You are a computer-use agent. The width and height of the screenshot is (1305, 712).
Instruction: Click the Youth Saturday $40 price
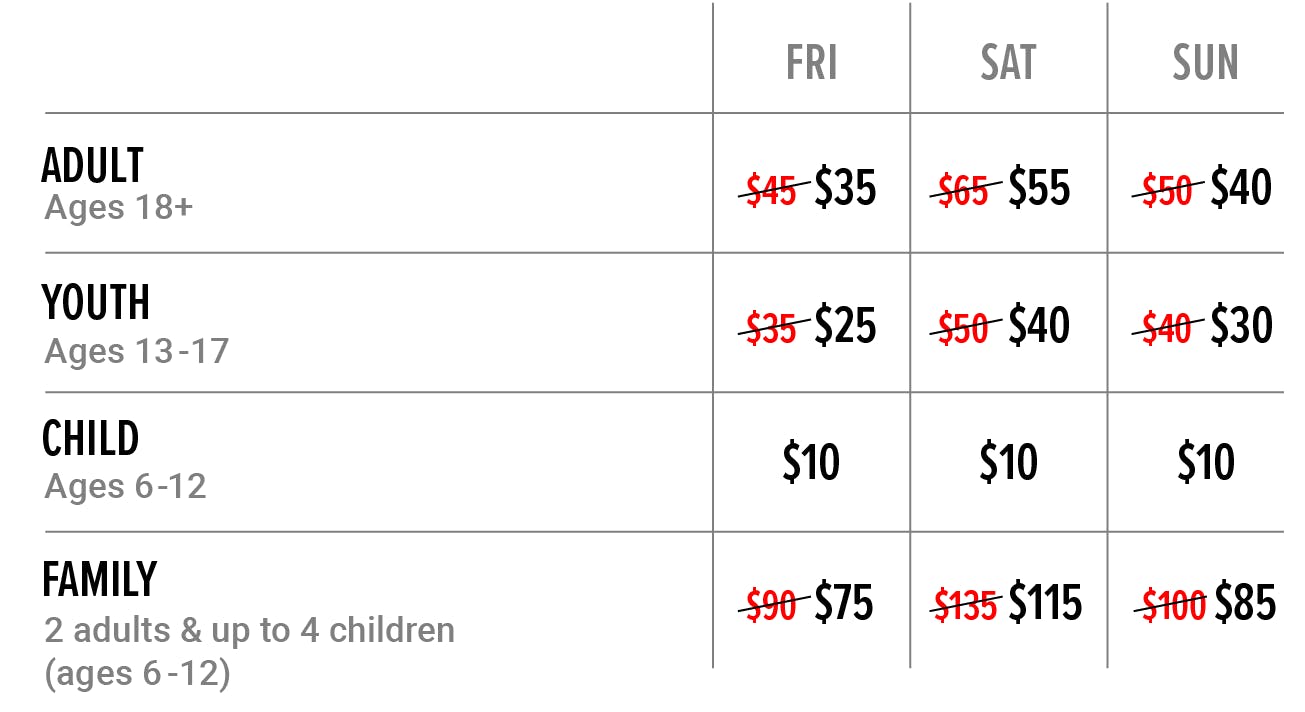1039,326
